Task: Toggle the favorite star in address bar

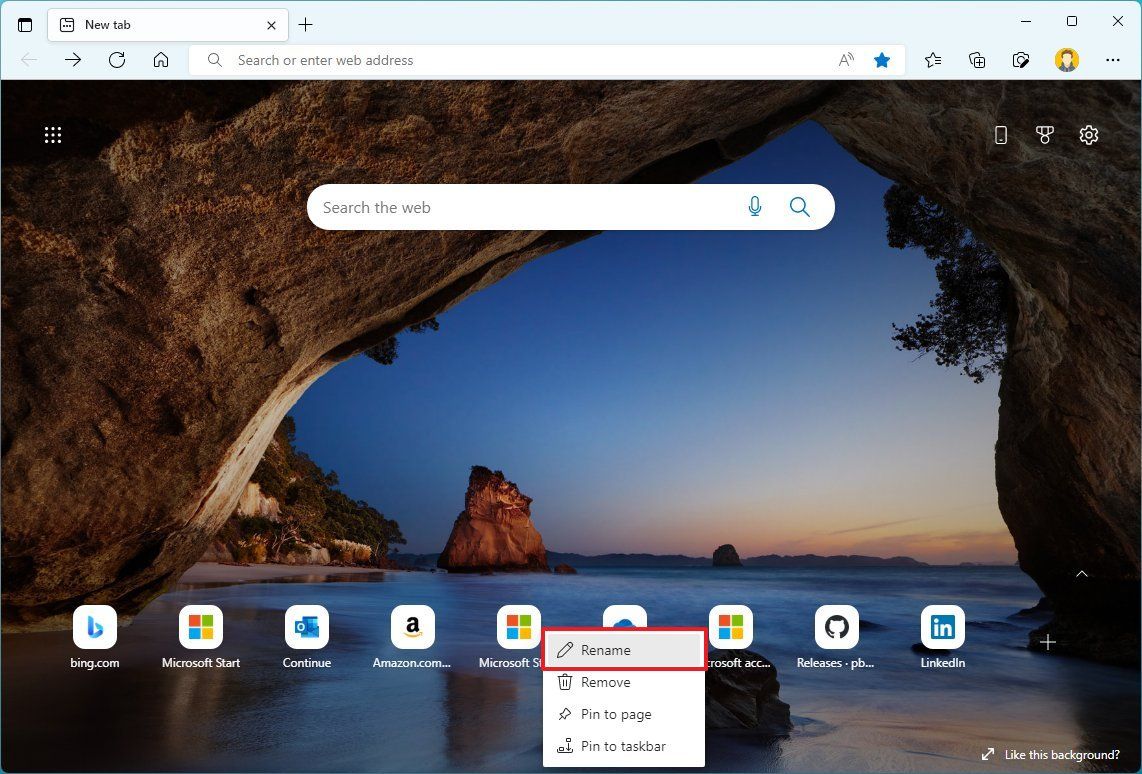Action: 881,60
